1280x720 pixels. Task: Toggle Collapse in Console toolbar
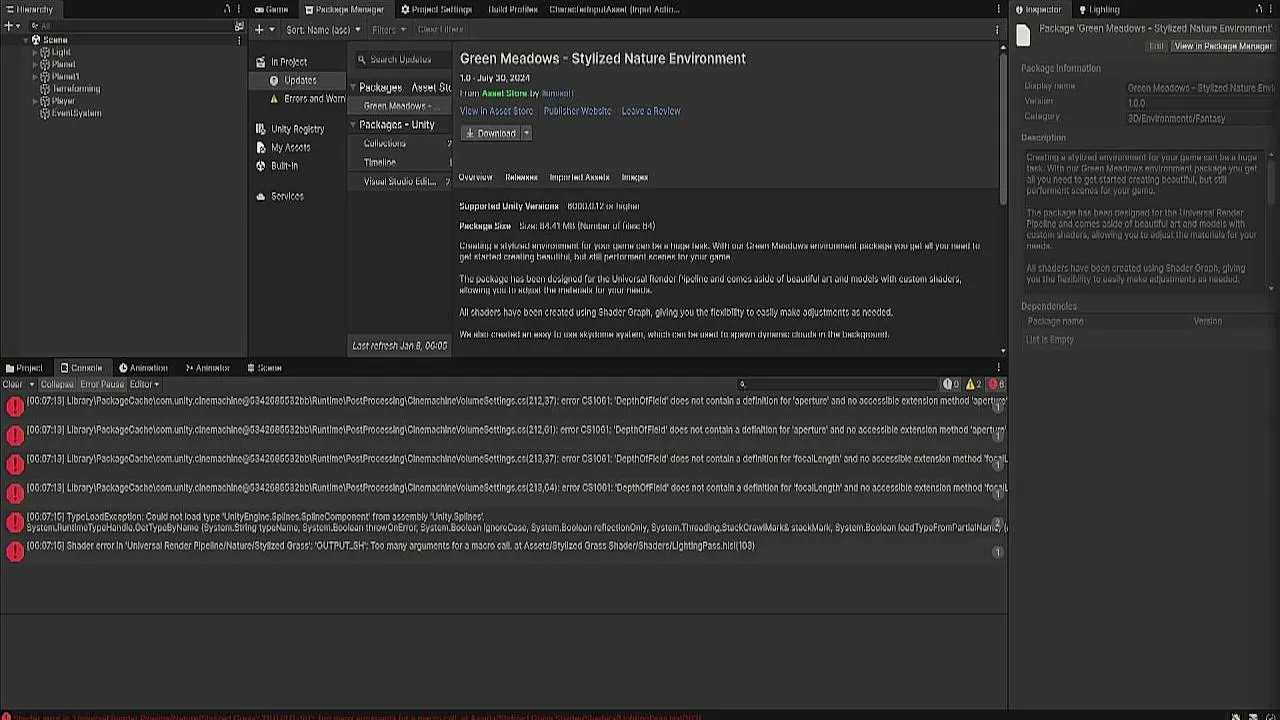point(57,384)
